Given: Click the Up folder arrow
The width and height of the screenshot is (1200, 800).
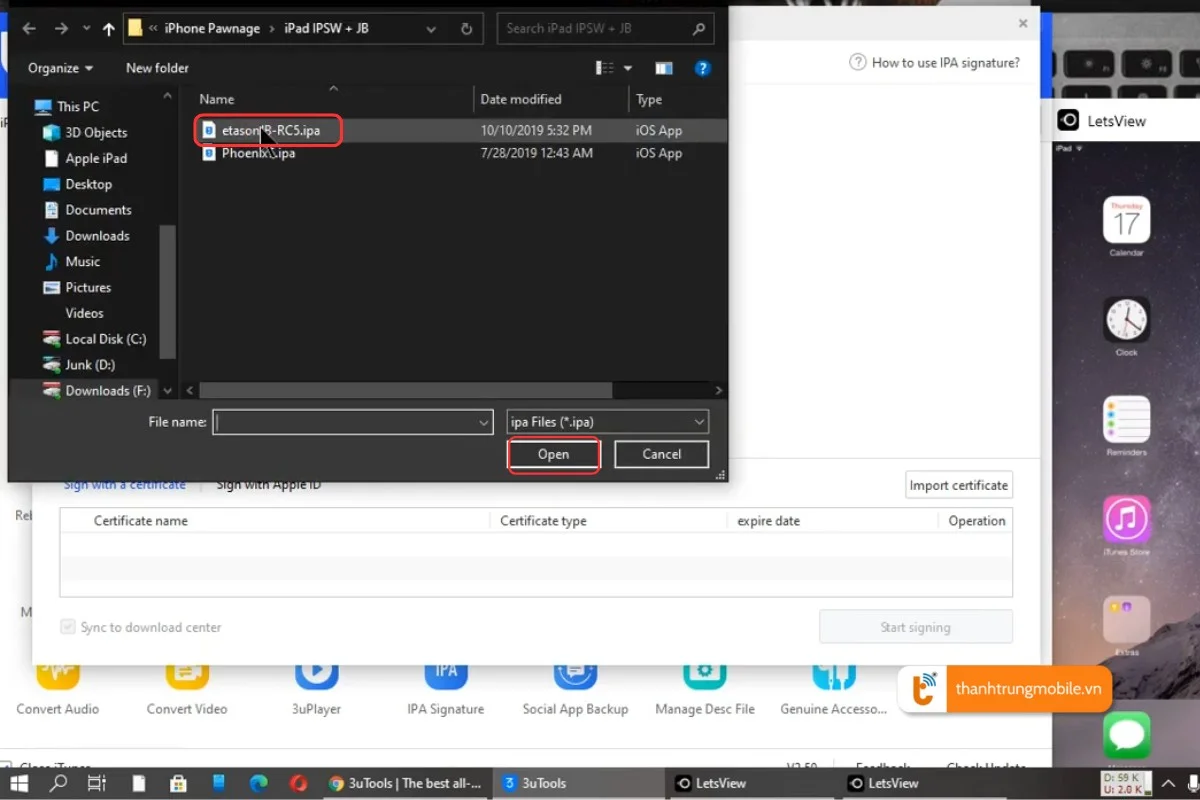Looking at the screenshot, I should (x=109, y=29).
